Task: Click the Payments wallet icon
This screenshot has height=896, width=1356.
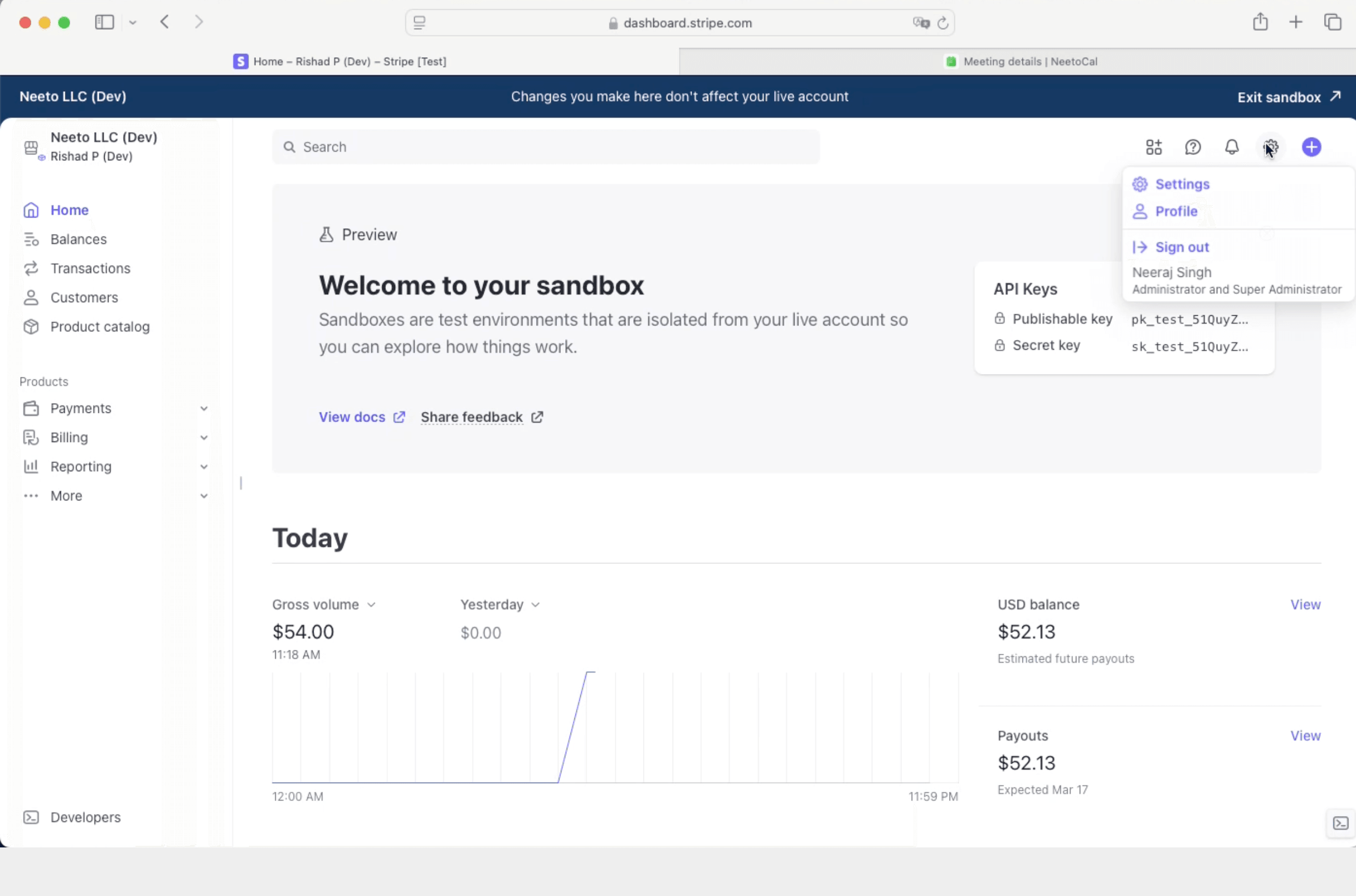Action: pyautogui.click(x=31, y=409)
